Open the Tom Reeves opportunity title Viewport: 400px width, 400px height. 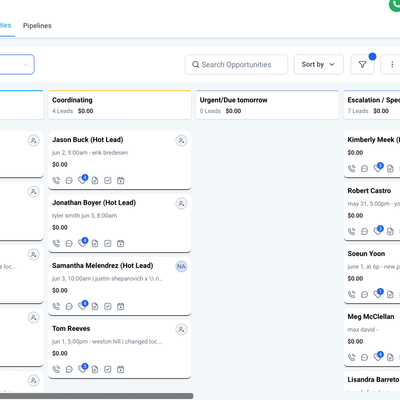click(x=71, y=329)
